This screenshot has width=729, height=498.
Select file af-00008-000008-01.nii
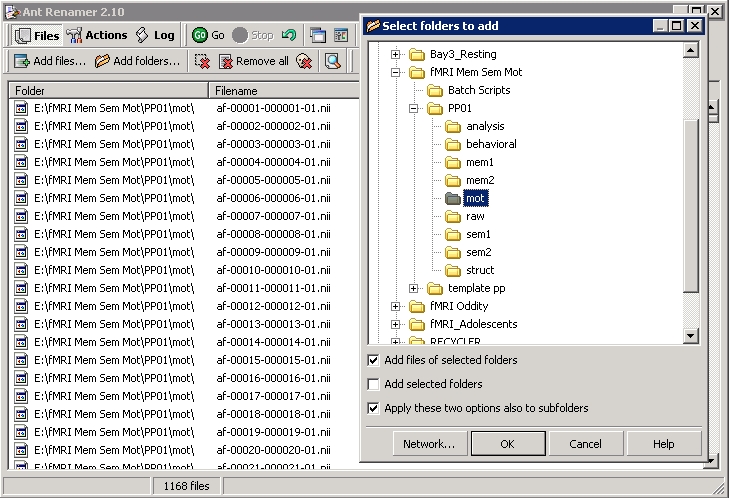pyautogui.click(x=273, y=234)
